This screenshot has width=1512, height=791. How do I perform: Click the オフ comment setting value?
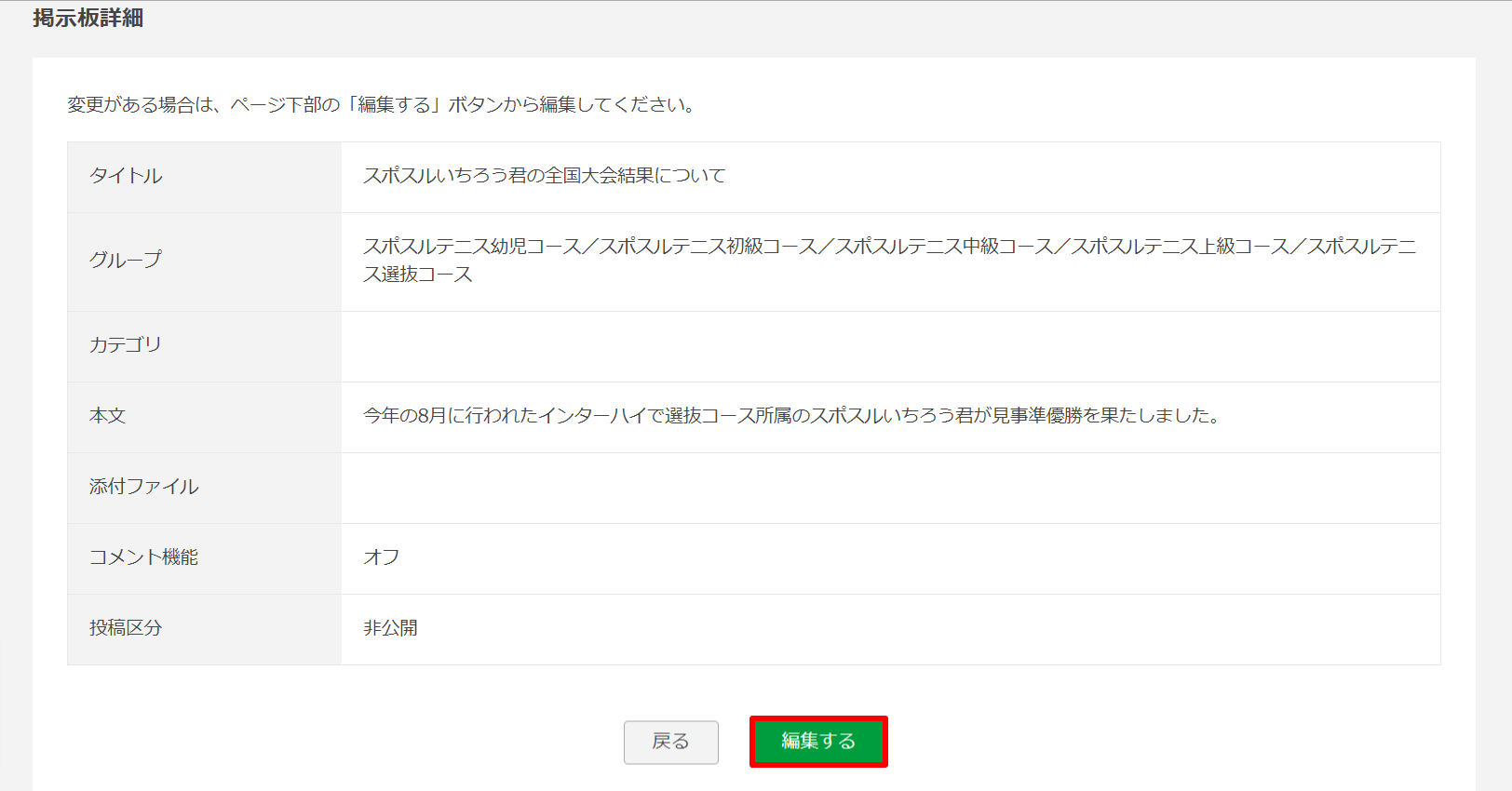pos(382,557)
